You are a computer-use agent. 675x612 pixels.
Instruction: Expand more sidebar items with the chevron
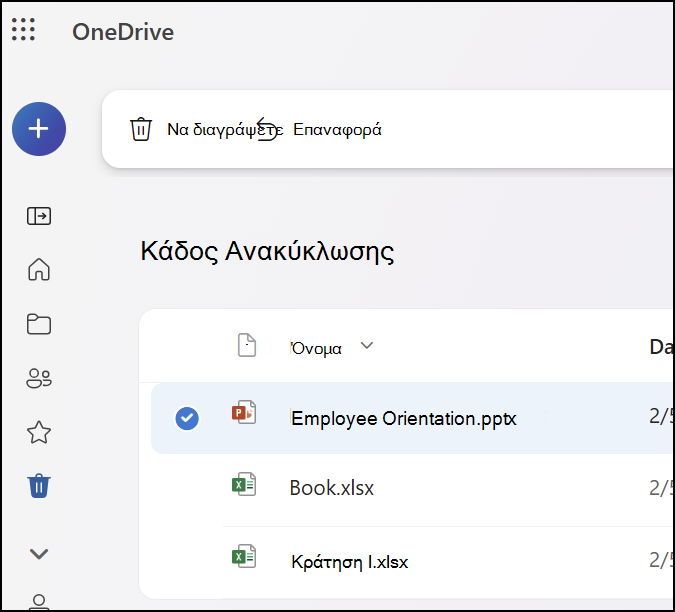[39, 554]
